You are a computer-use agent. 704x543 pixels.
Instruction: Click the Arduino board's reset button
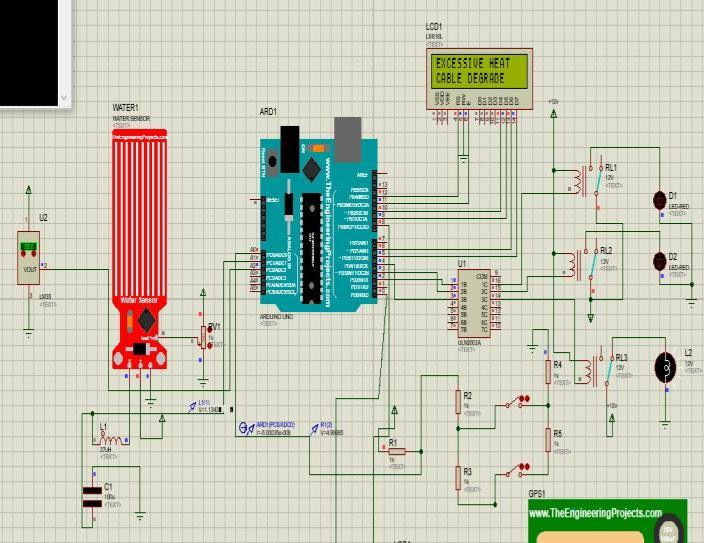[272, 161]
